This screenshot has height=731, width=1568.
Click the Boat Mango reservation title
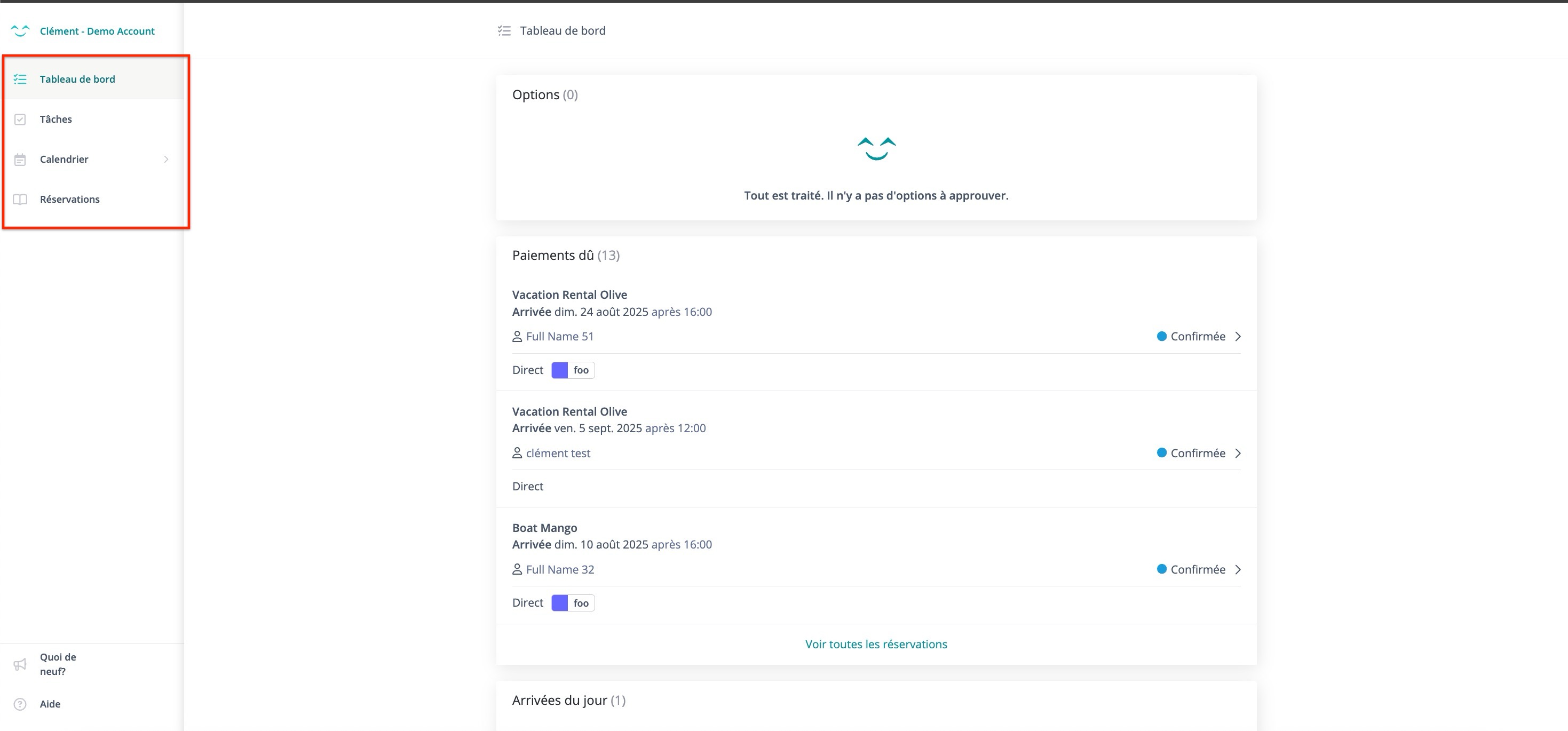point(544,528)
